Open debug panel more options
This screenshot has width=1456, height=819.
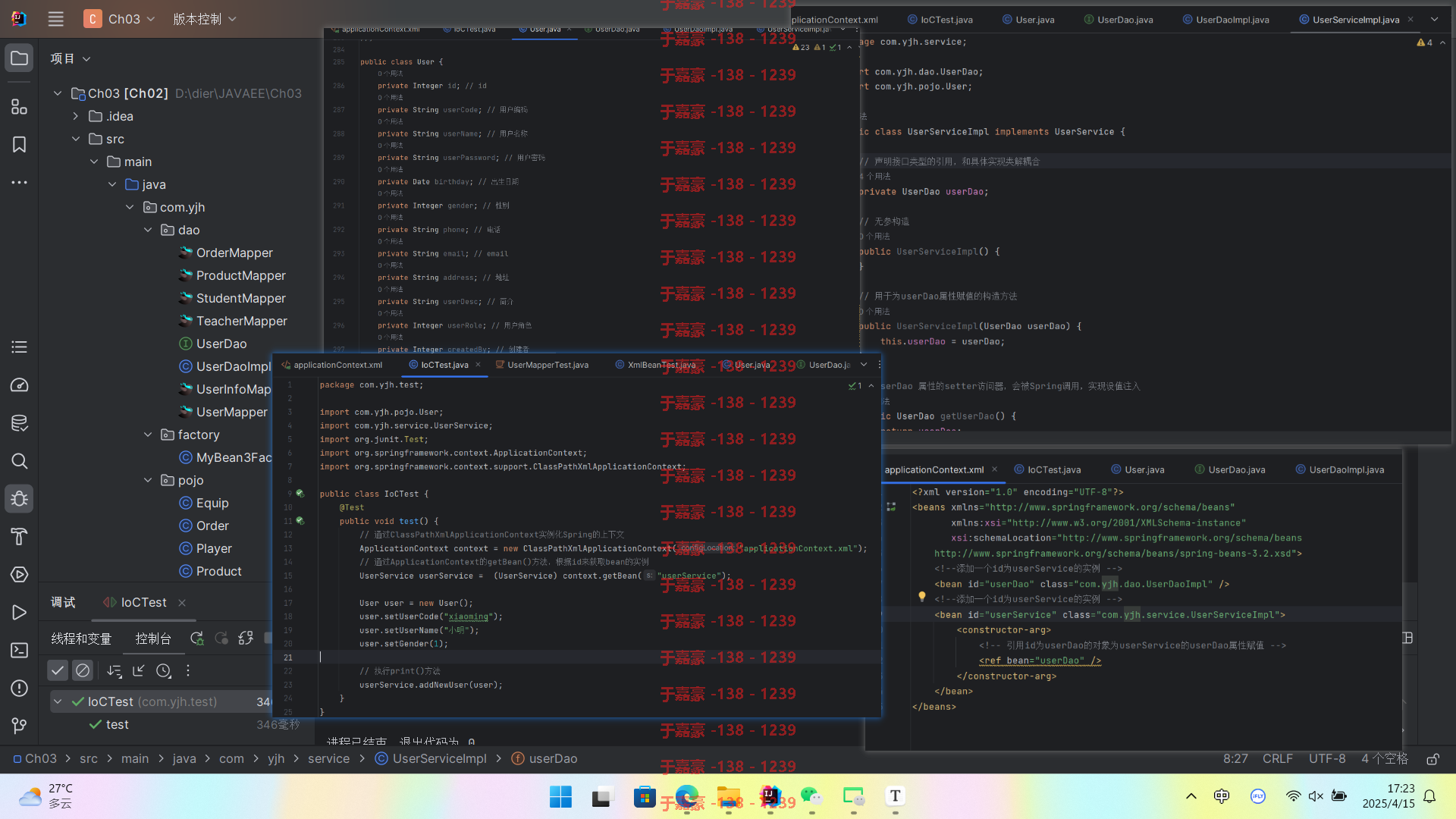click(x=188, y=670)
